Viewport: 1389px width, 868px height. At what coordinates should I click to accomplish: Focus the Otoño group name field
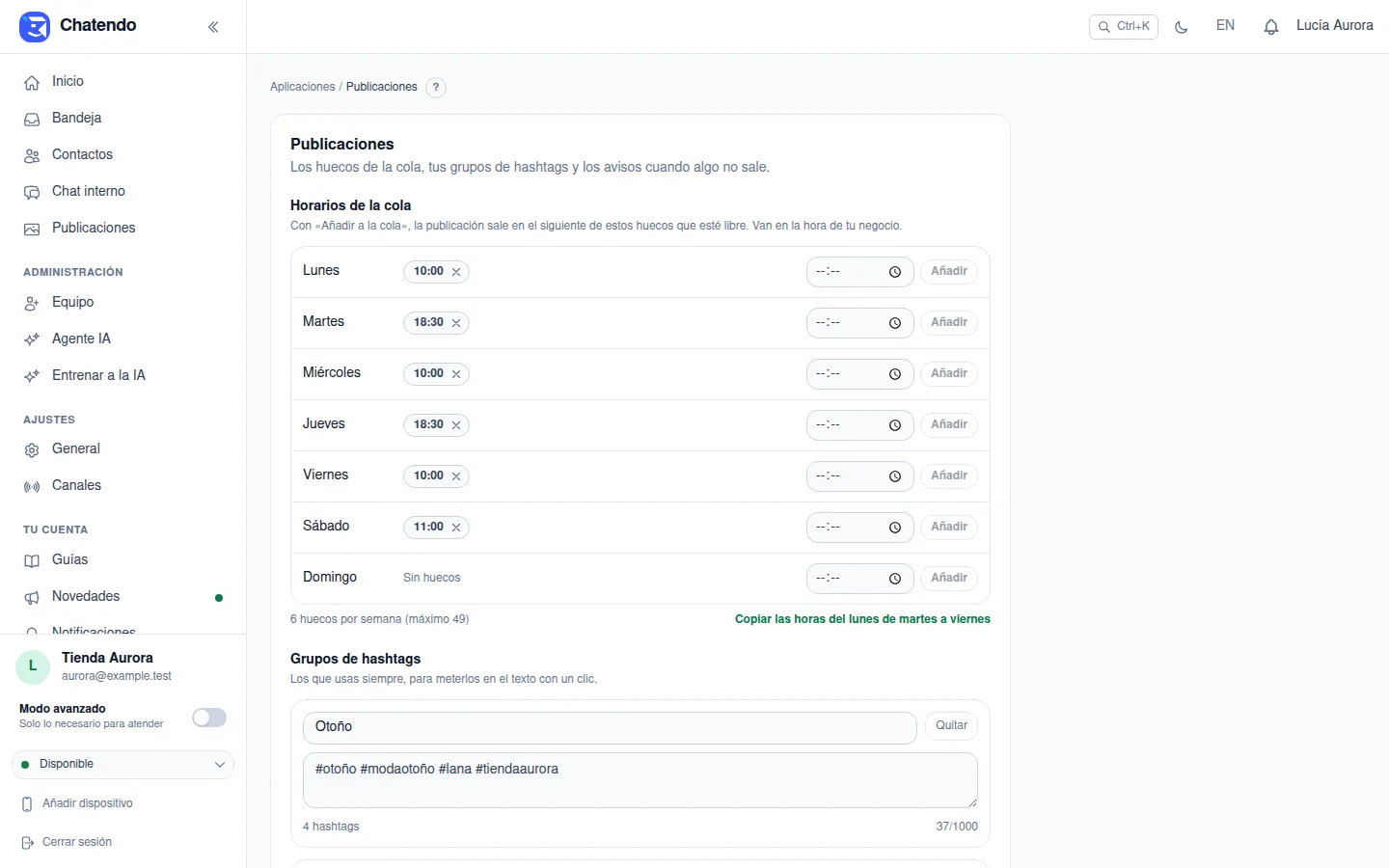(610, 728)
